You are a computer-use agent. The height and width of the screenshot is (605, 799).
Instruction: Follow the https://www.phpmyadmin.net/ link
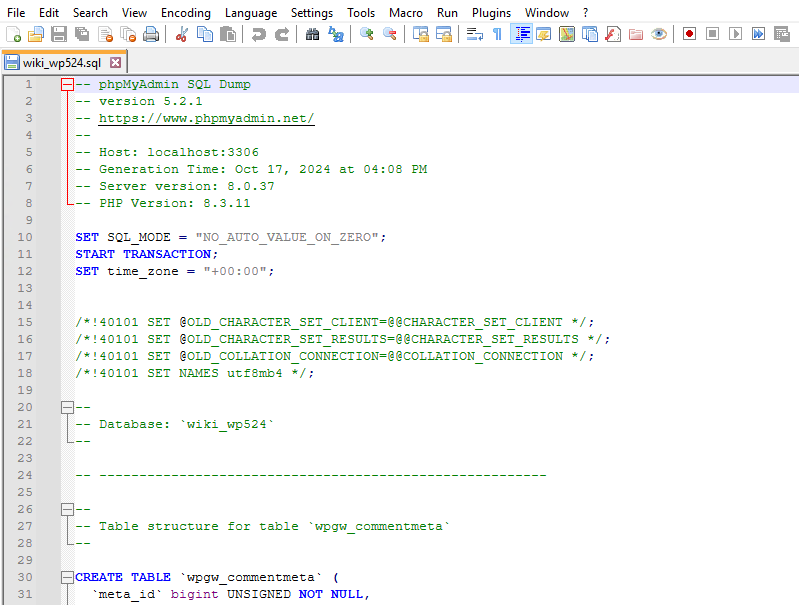click(x=206, y=118)
